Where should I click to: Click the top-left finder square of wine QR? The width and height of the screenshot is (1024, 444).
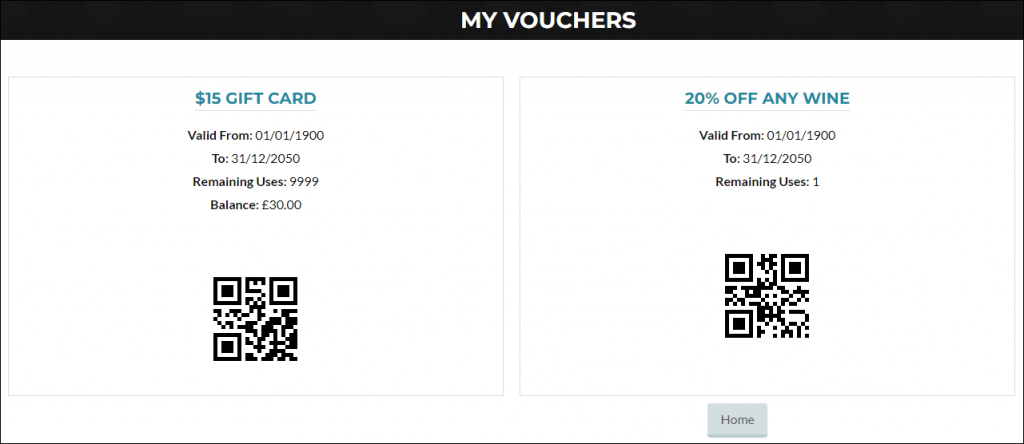[737, 266]
